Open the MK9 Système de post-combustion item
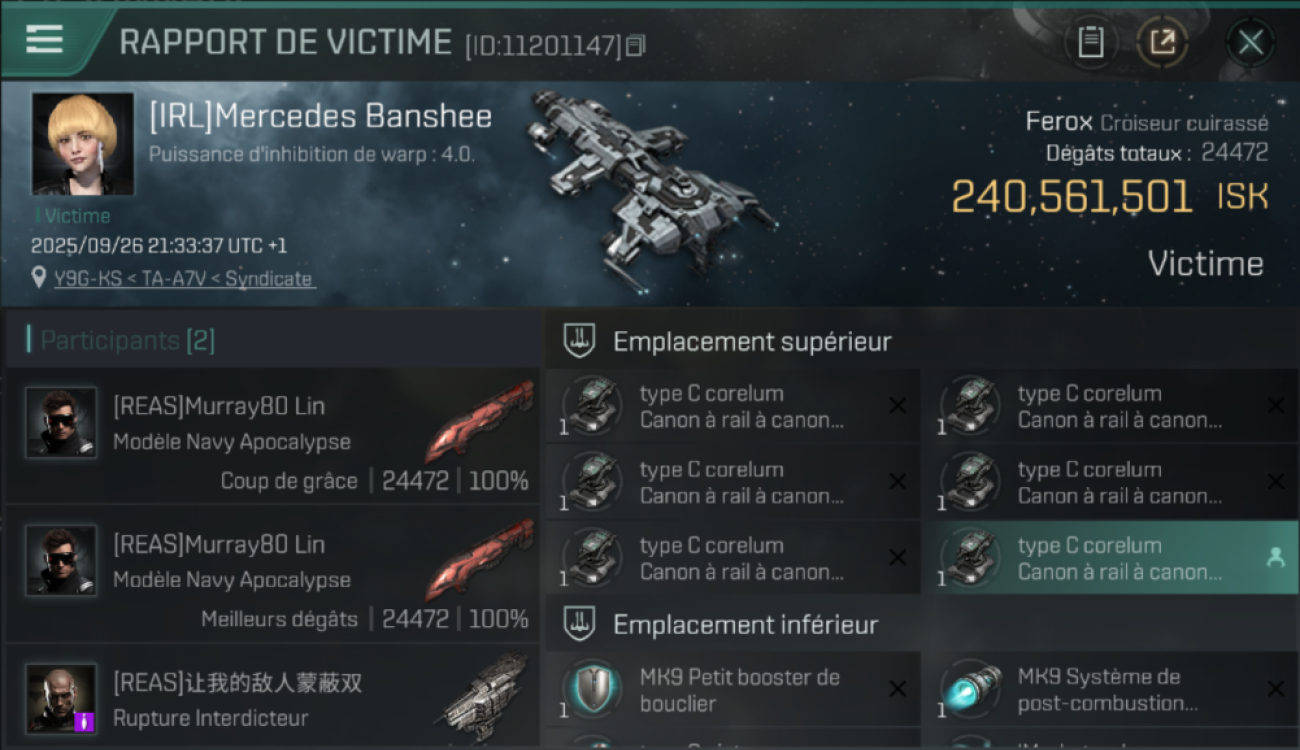The width and height of the screenshot is (1300, 750). click(1110, 689)
